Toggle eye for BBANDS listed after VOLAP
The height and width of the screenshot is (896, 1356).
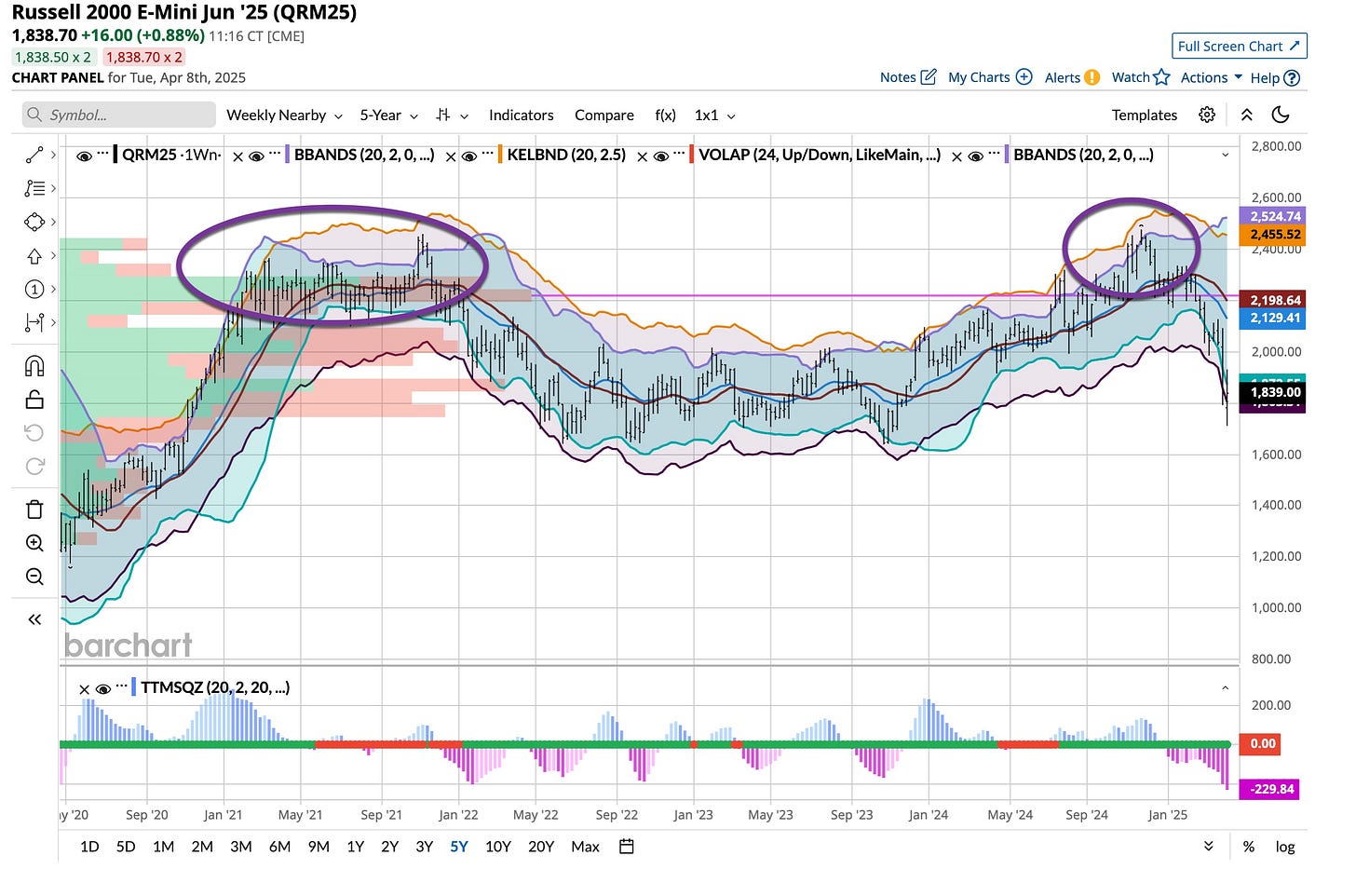[976, 156]
